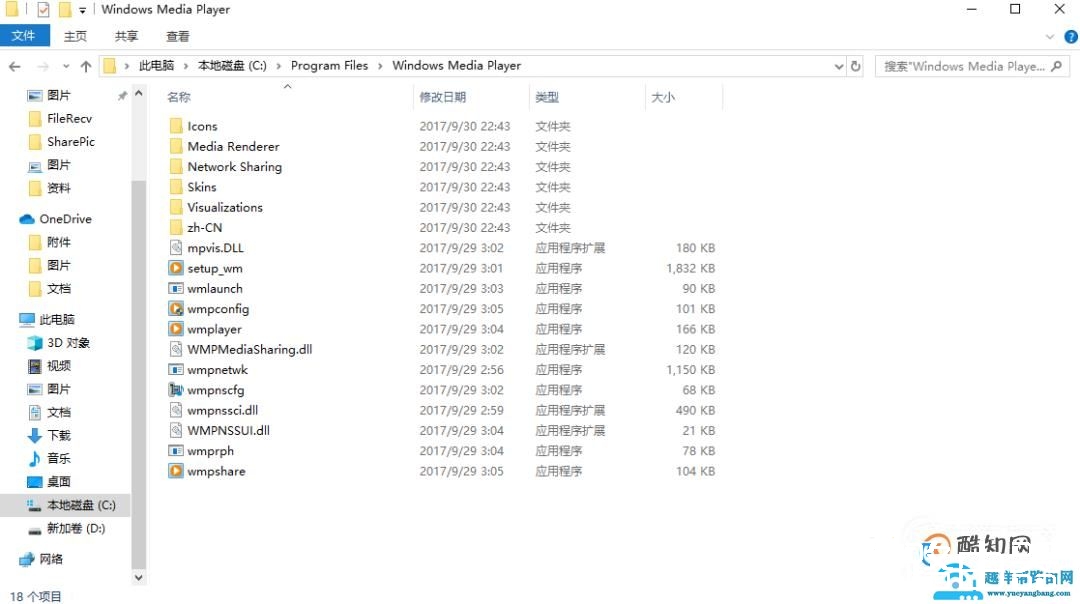This screenshot has height=604, width=1080.
Task: Switch to the 查看 ribbon tab
Action: click(177, 36)
